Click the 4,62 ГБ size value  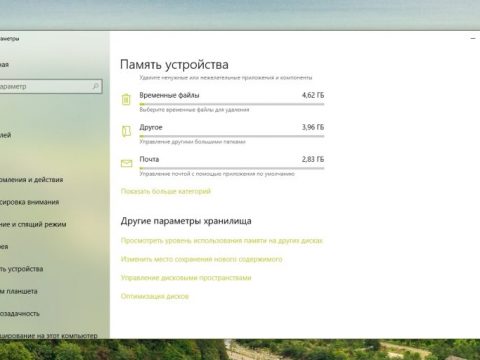click(313, 95)
